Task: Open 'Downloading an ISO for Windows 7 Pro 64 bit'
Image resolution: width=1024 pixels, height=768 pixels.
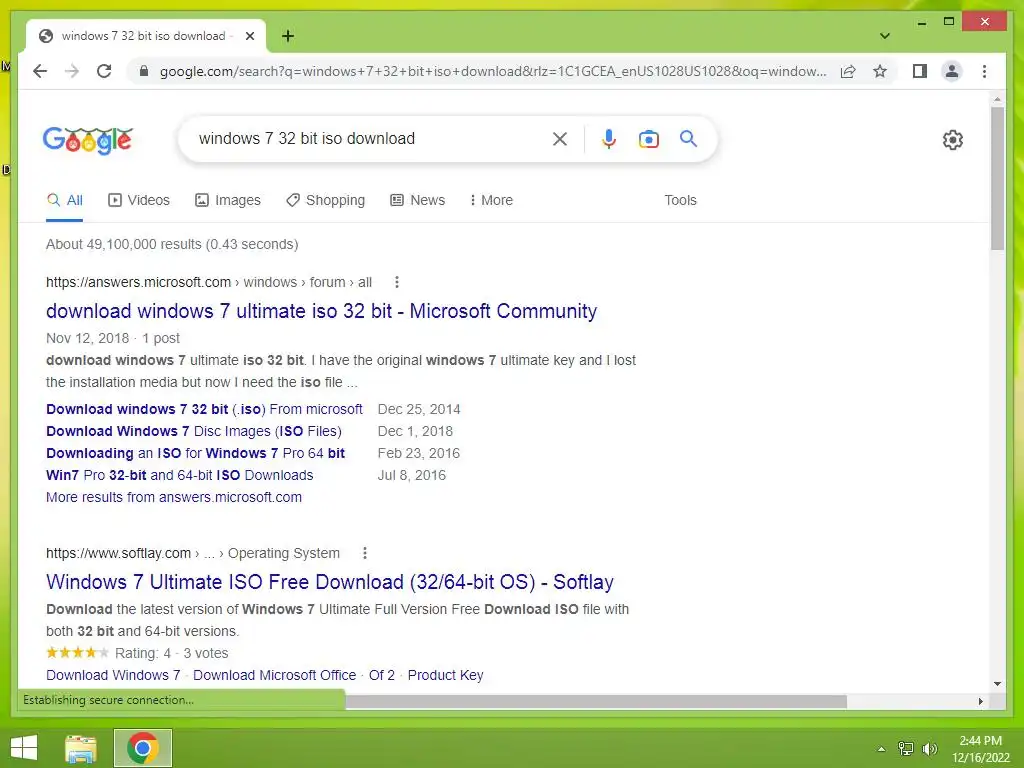Action: (195, 453)
